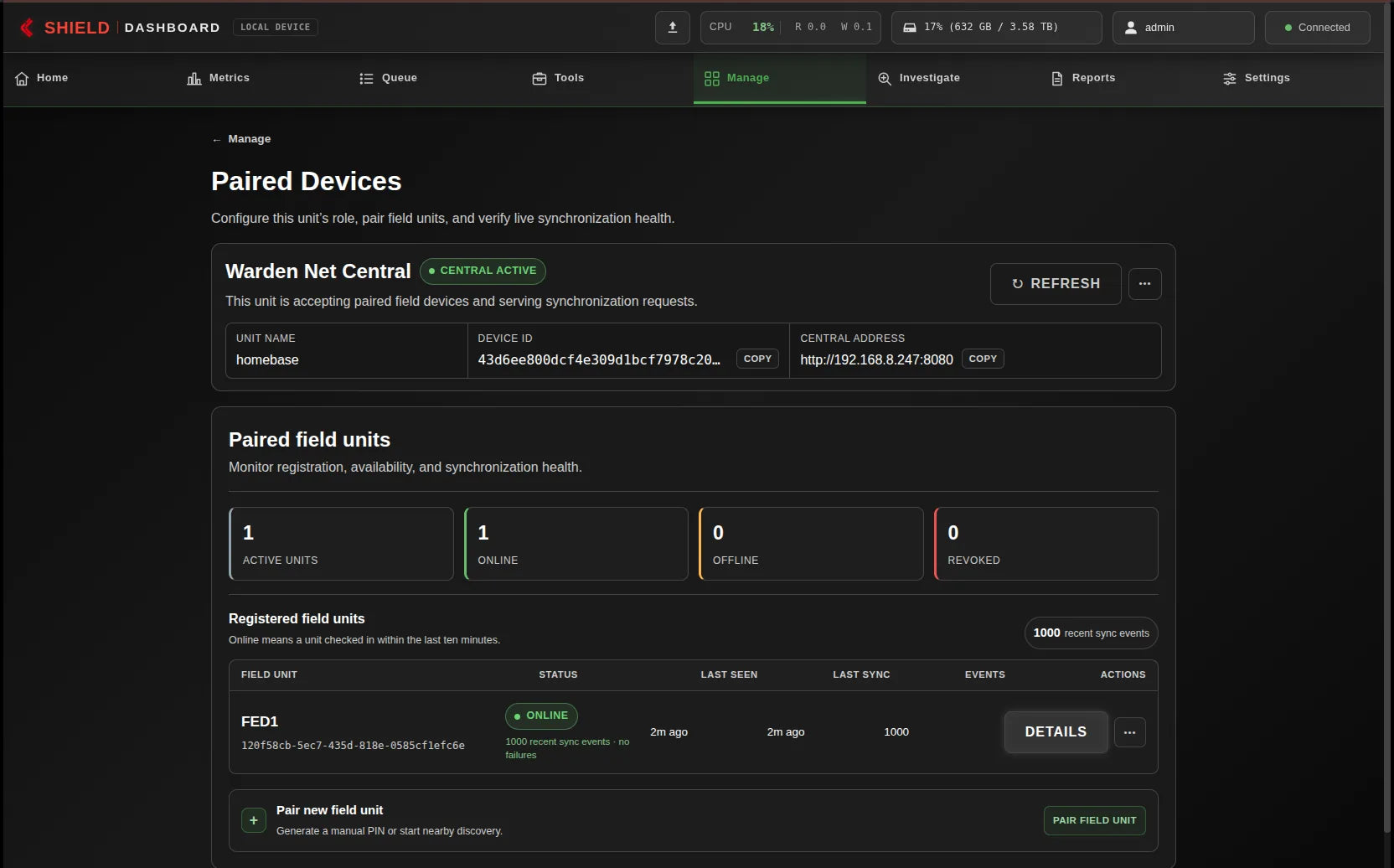Click the ONLINE status badge for FED1

(541, 716)
